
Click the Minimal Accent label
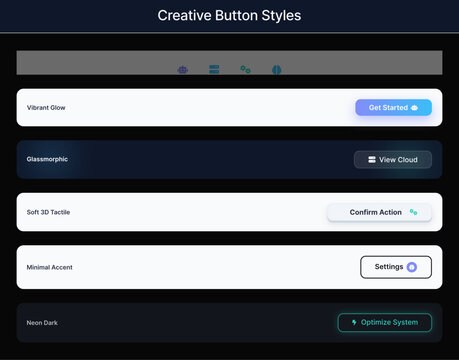49,267
